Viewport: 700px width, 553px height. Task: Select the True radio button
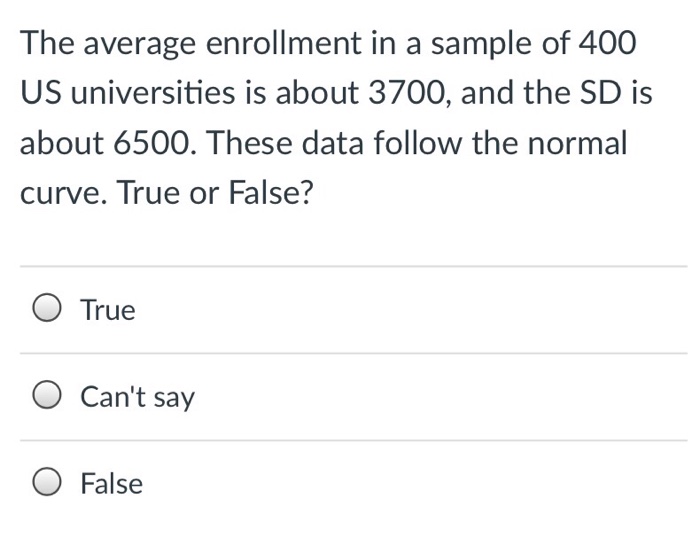(x=49, y=310)
